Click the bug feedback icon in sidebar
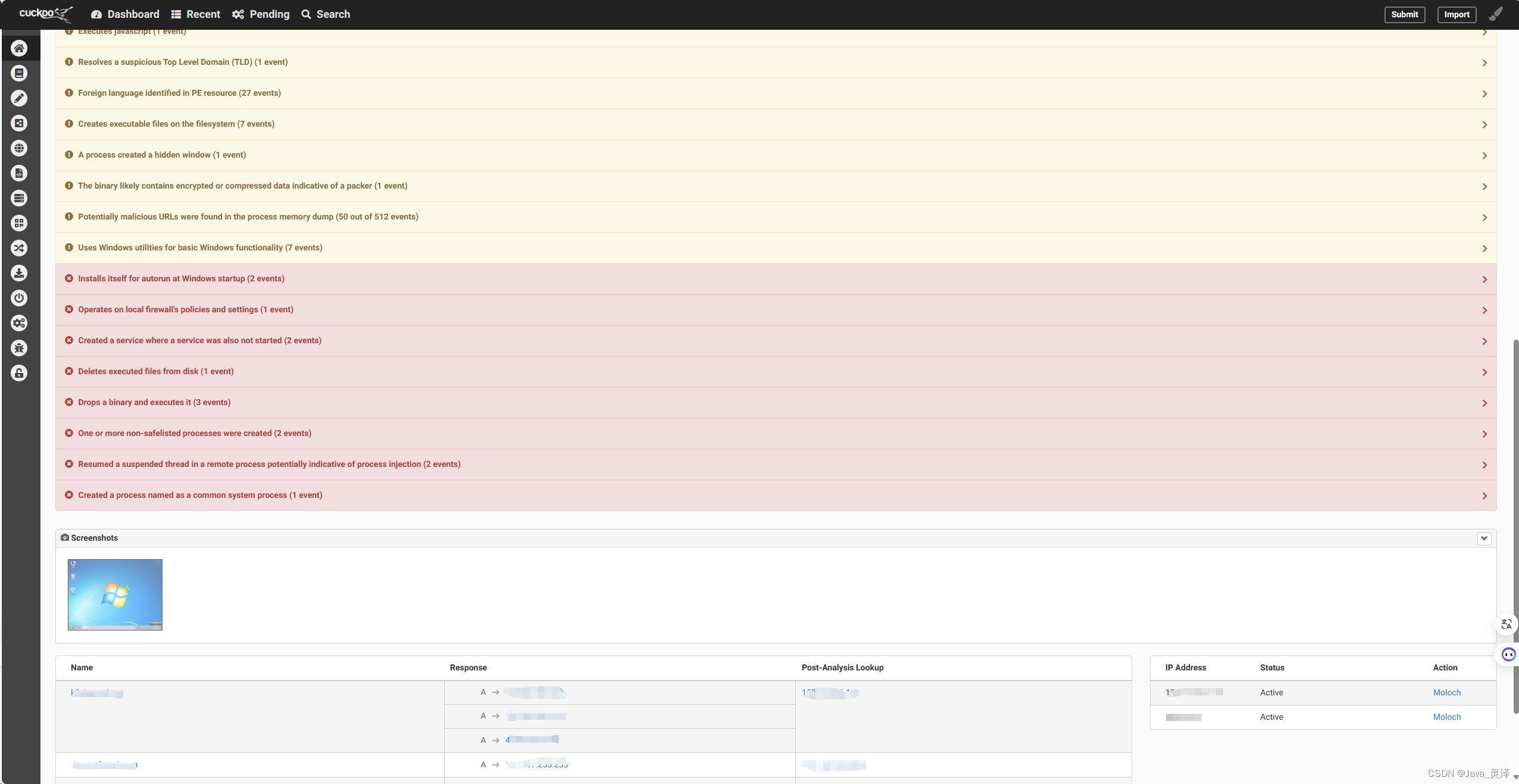Image resolution: width=1519 pixels, height=784 pixels. (x=19, y=348)
